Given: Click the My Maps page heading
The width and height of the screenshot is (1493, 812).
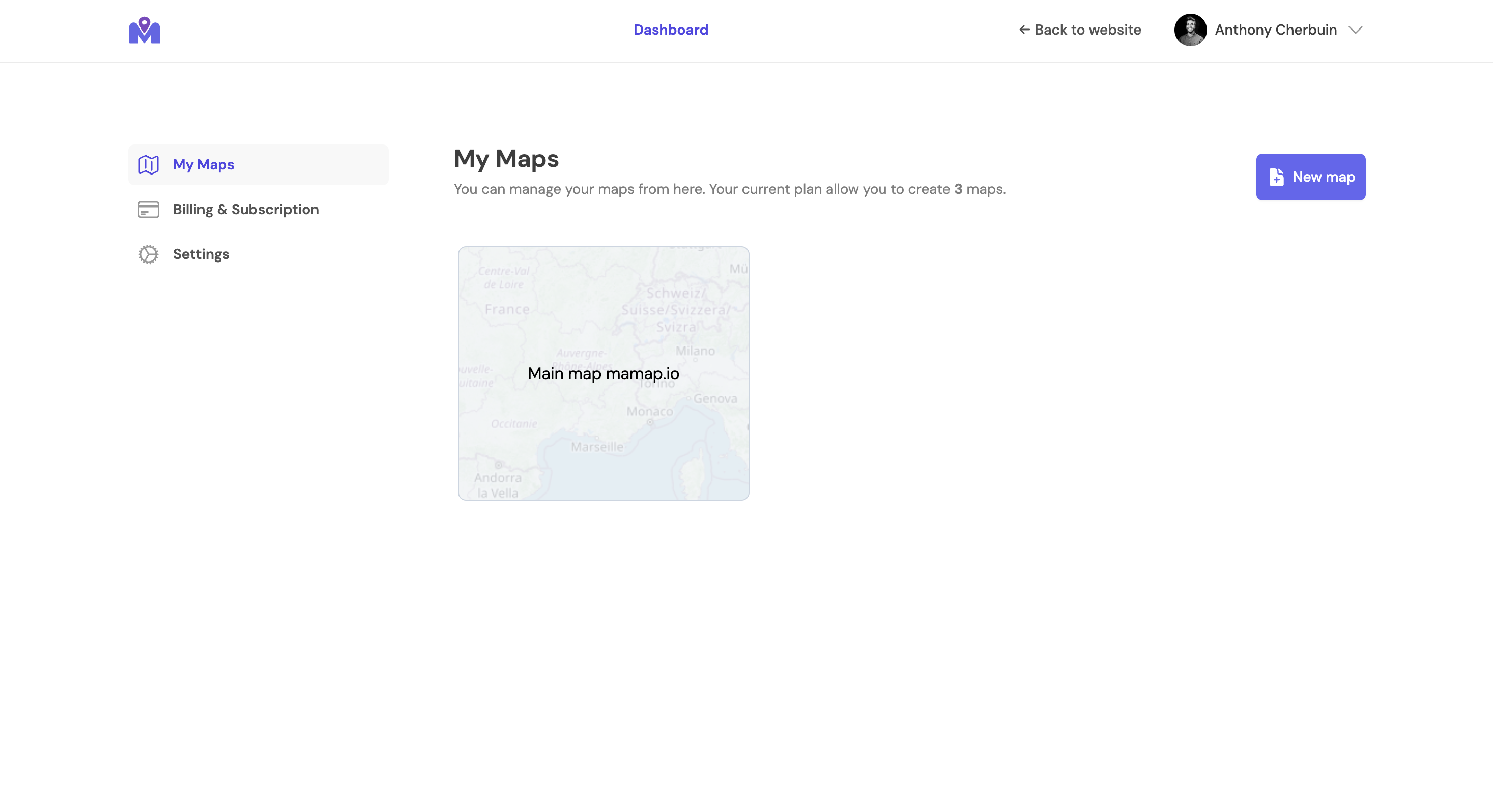Looking at the screenshot, I should (506, 158).
